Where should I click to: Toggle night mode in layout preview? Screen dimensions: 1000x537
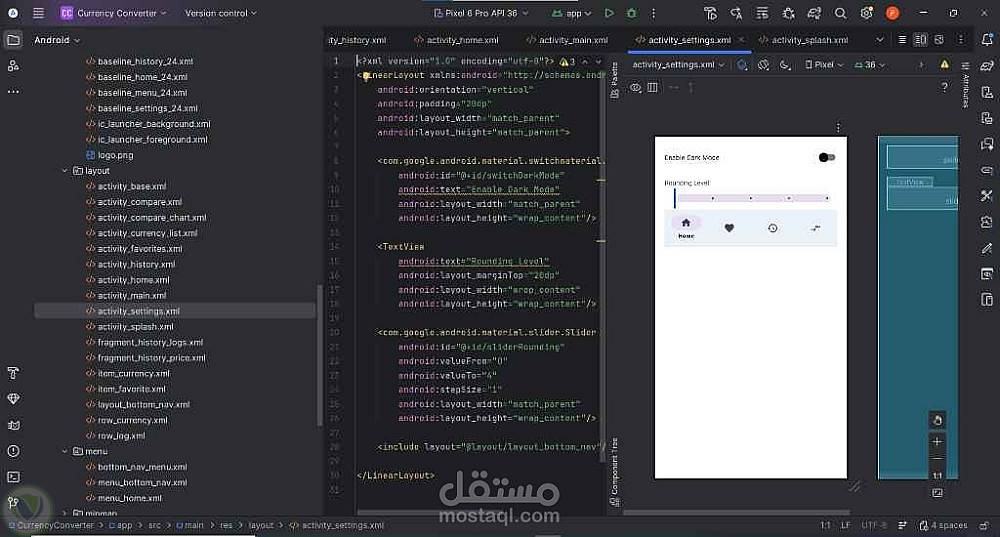(785, 64)
